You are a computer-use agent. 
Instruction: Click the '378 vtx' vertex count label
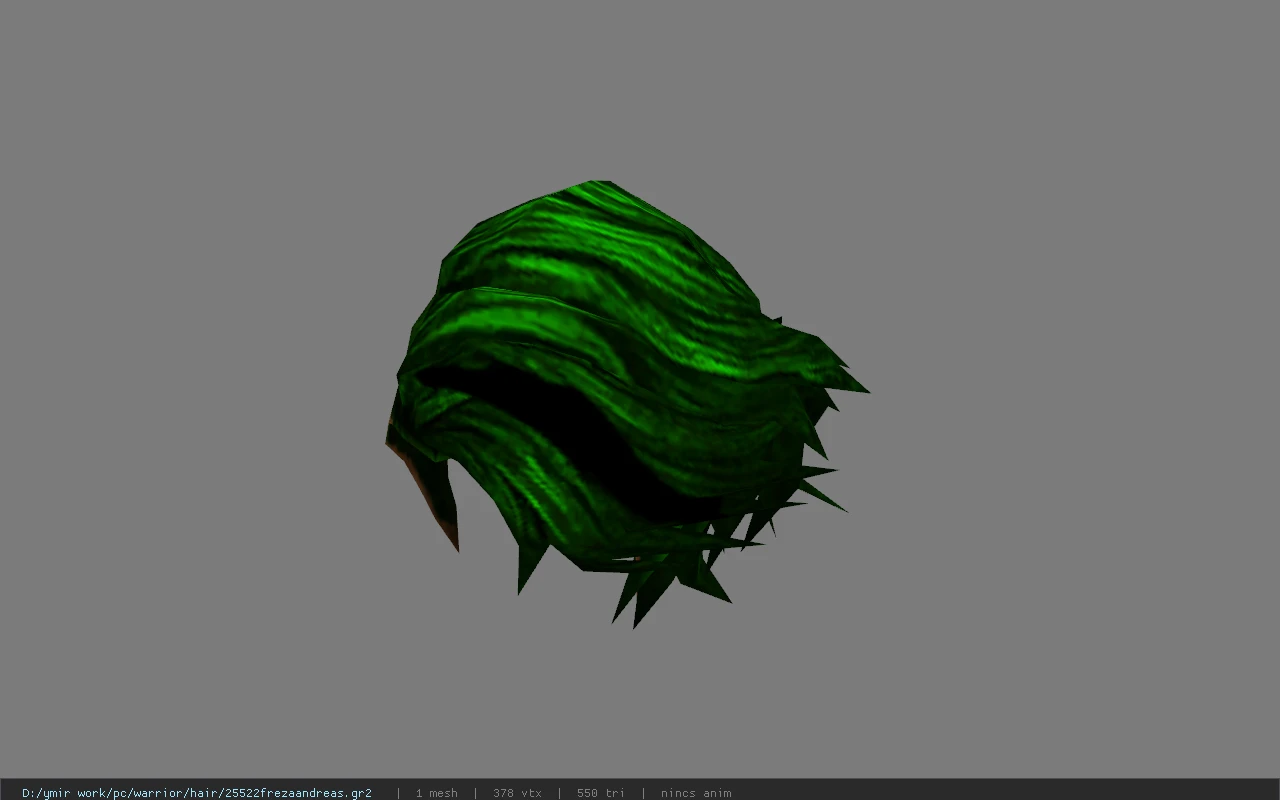click(517, 793)
